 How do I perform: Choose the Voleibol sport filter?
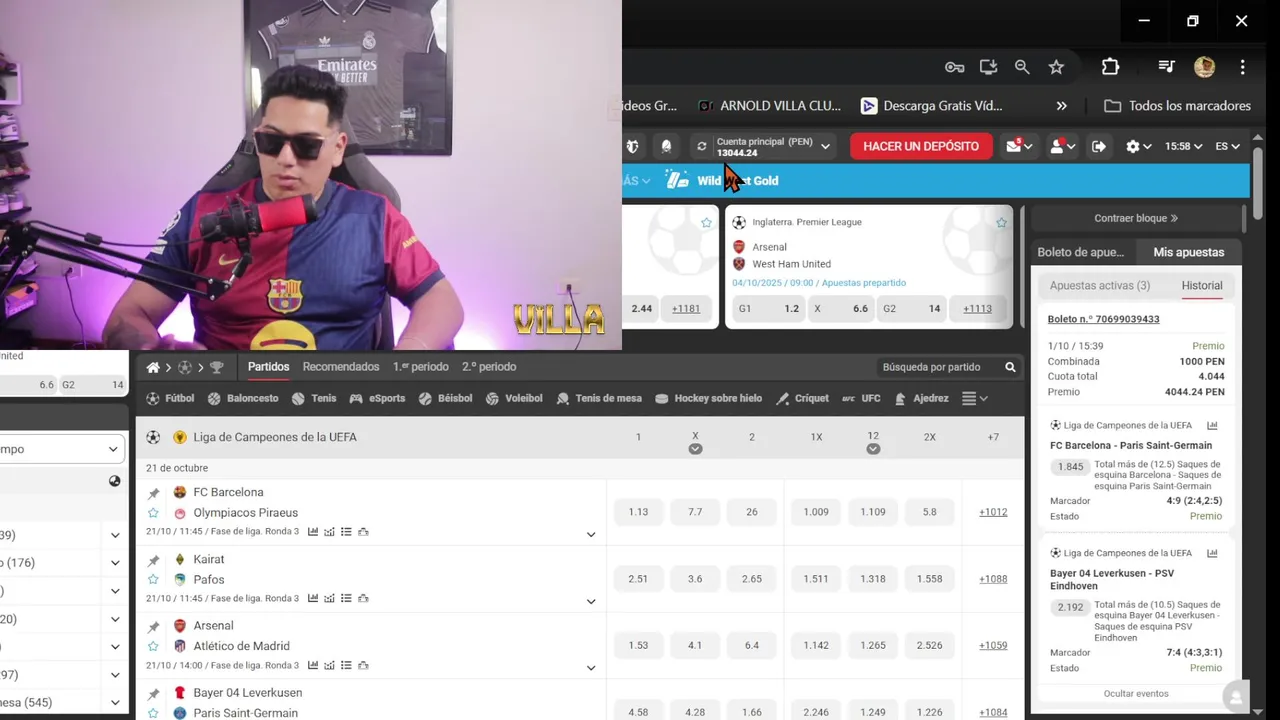[x=514, y=399]
